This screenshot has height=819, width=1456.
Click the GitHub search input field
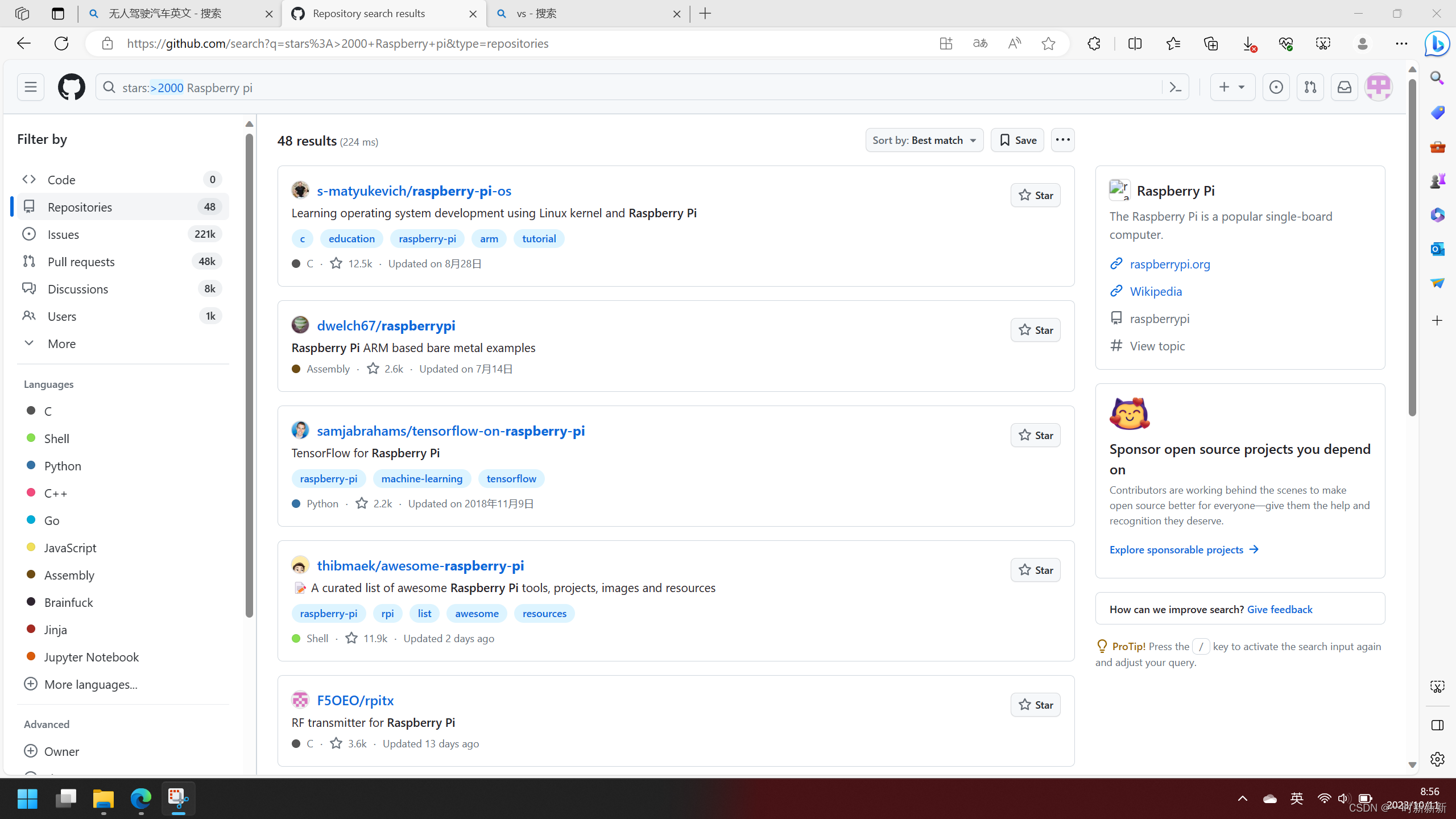coord(626,87)
